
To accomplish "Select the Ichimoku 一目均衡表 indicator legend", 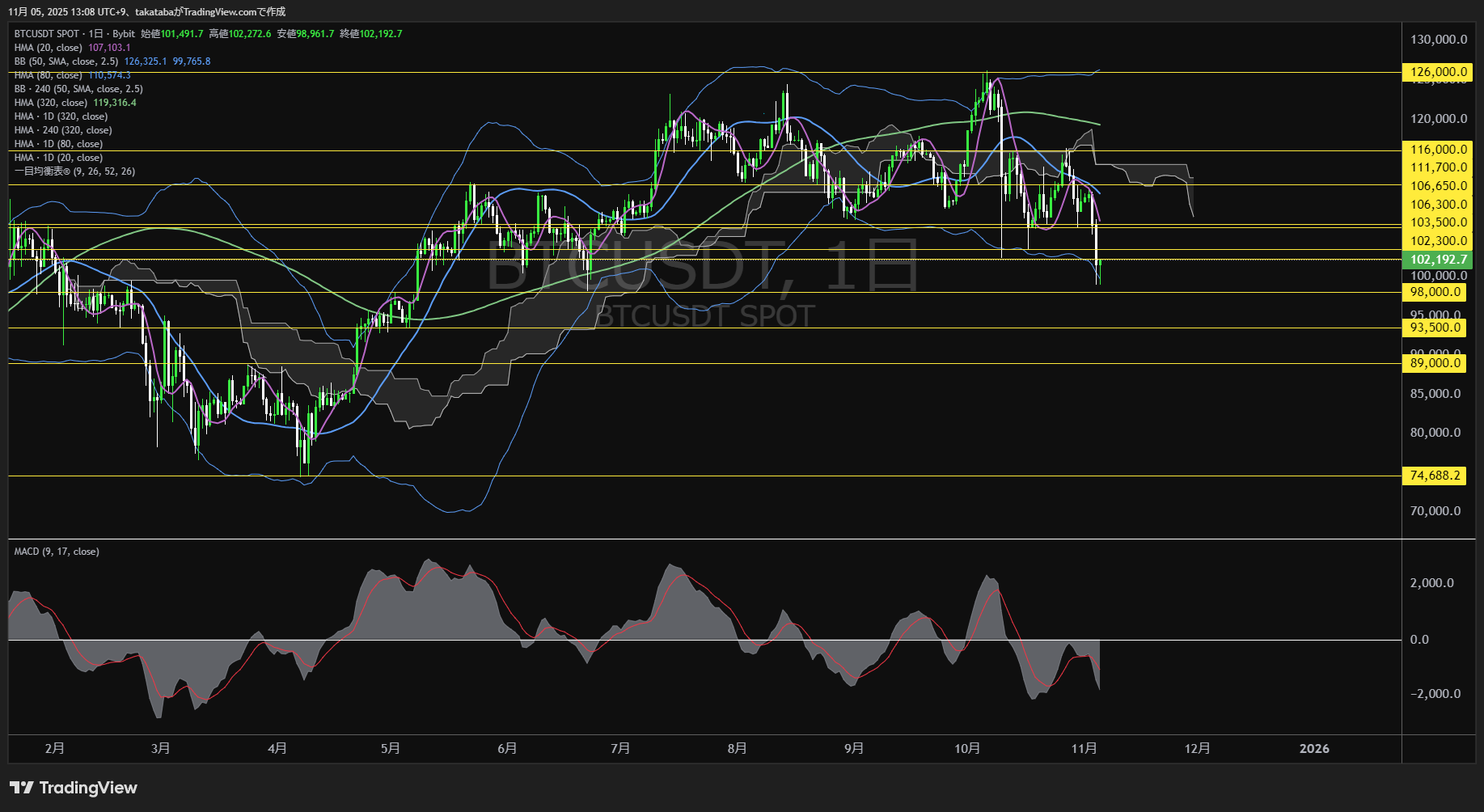I will (x=74, y=171).
